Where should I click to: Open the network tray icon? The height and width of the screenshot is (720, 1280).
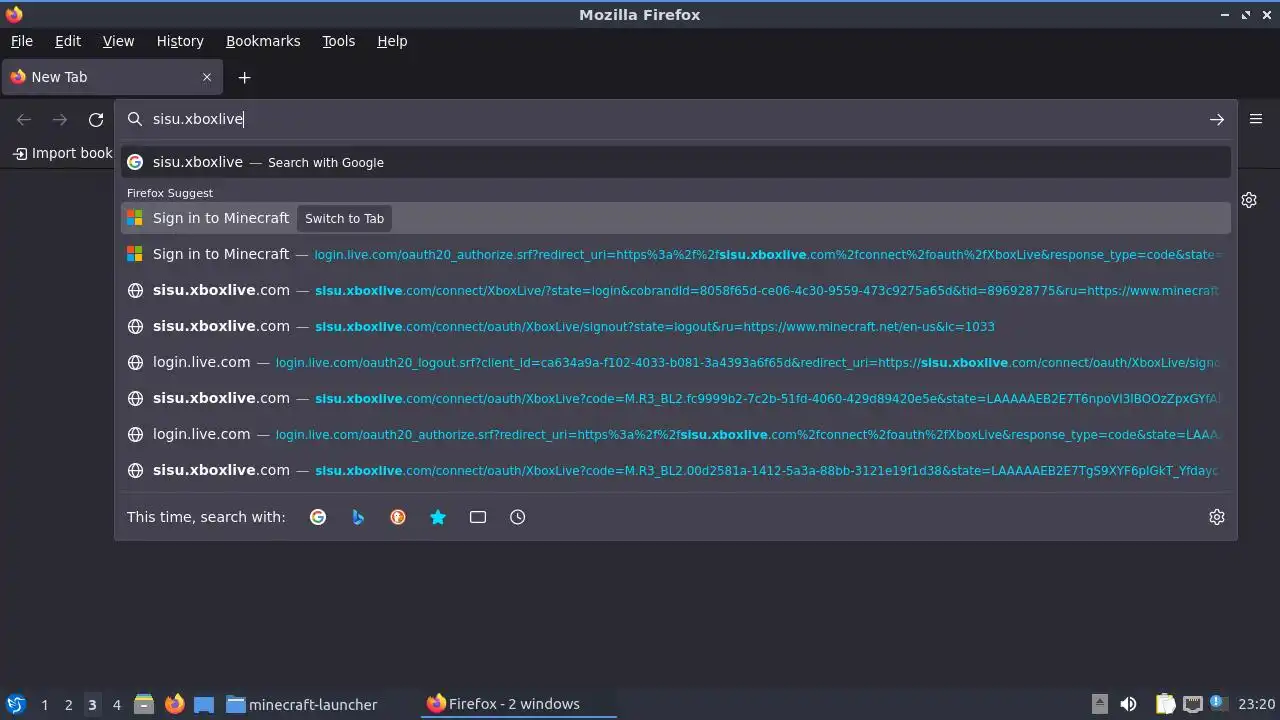pos(1192,704)
